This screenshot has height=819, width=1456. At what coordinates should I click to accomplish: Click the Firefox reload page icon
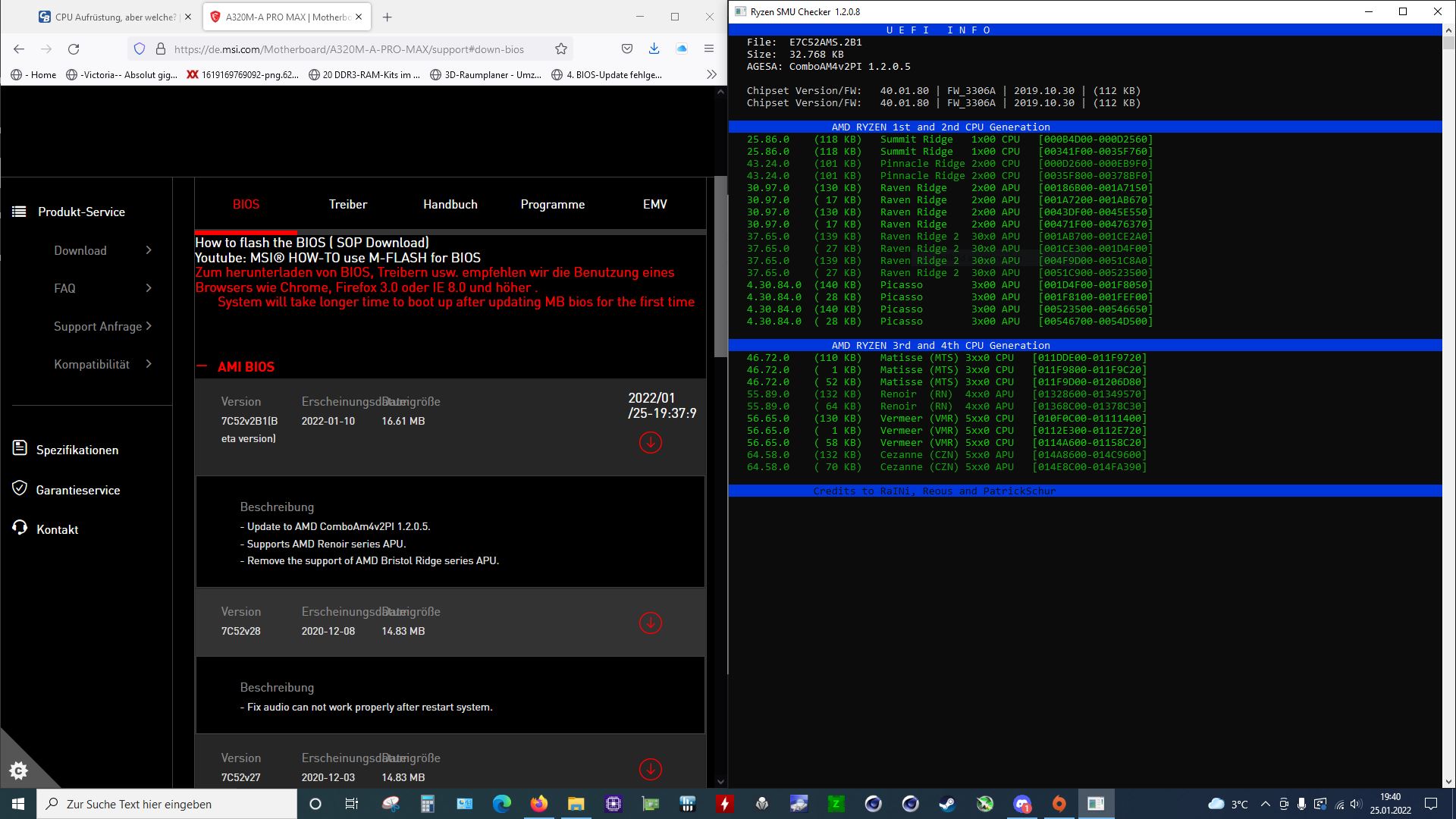74,49
